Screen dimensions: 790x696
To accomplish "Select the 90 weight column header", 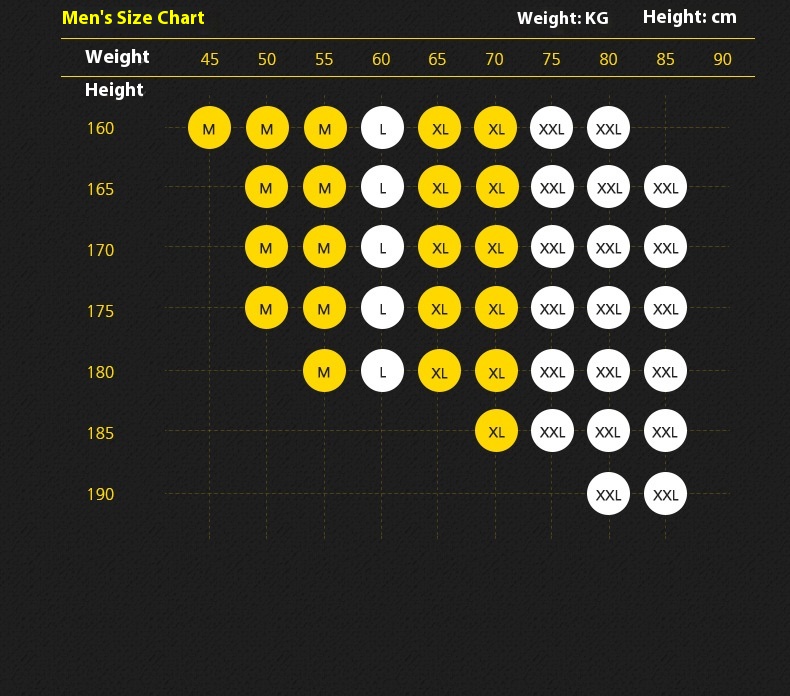I will tap(722, 59).
